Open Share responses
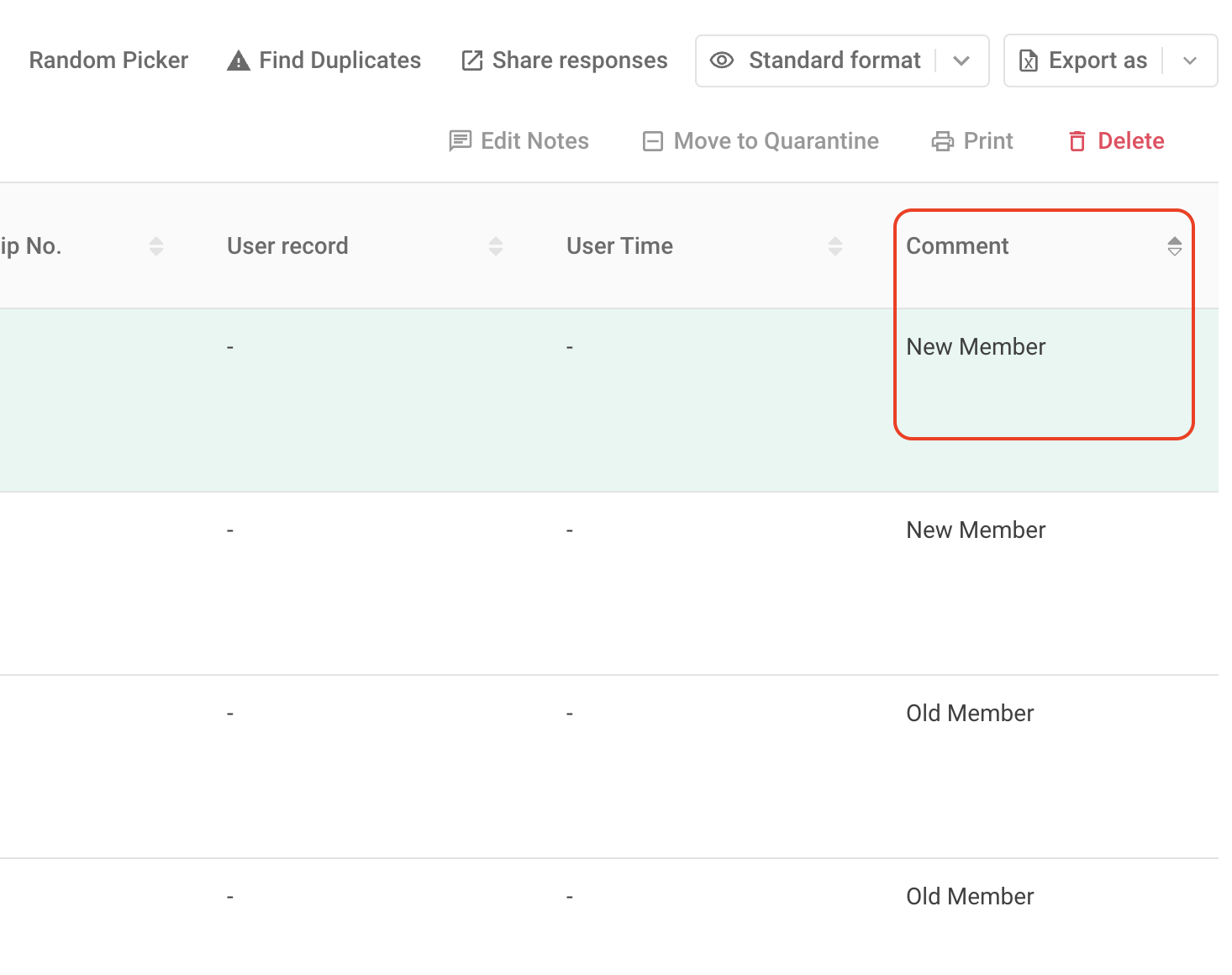 pyautogui.click(x=564, y=61)
